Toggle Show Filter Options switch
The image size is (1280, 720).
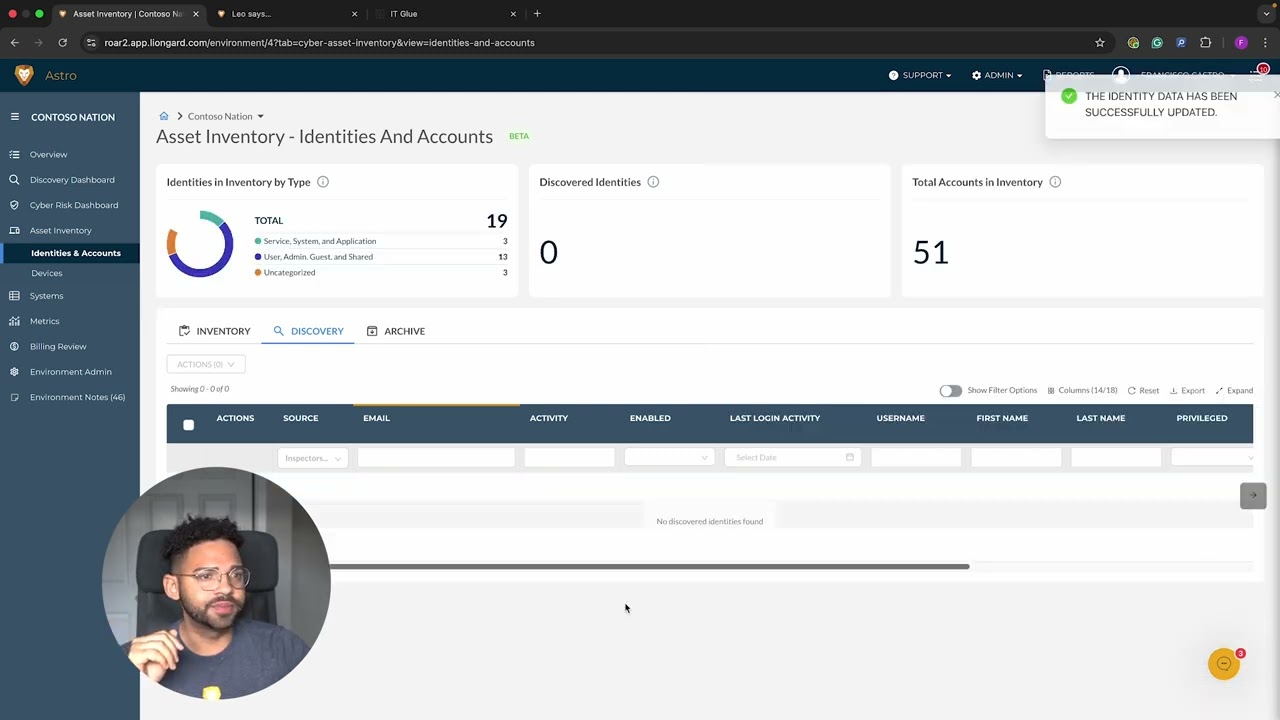(950, 390)
